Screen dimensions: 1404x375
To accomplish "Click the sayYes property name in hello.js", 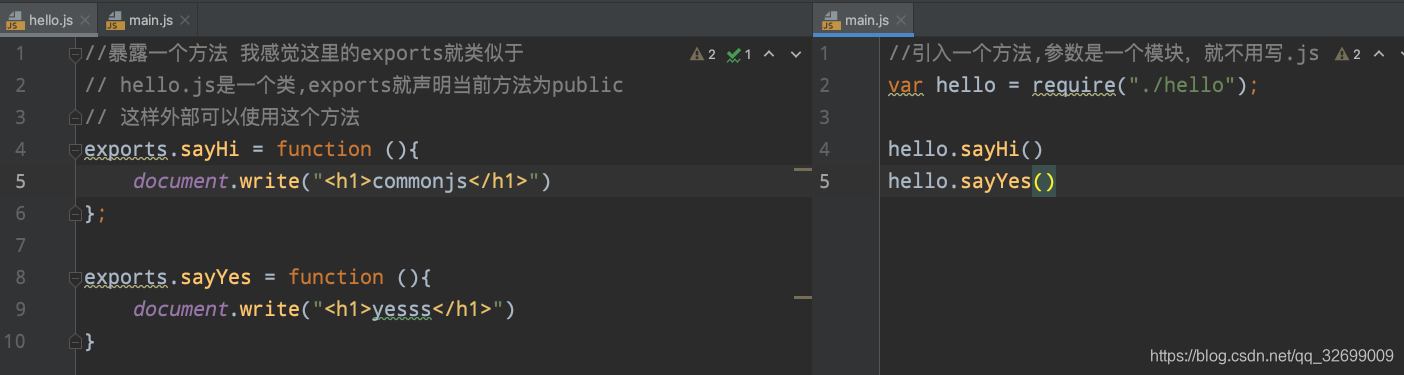I will [216, 277].
